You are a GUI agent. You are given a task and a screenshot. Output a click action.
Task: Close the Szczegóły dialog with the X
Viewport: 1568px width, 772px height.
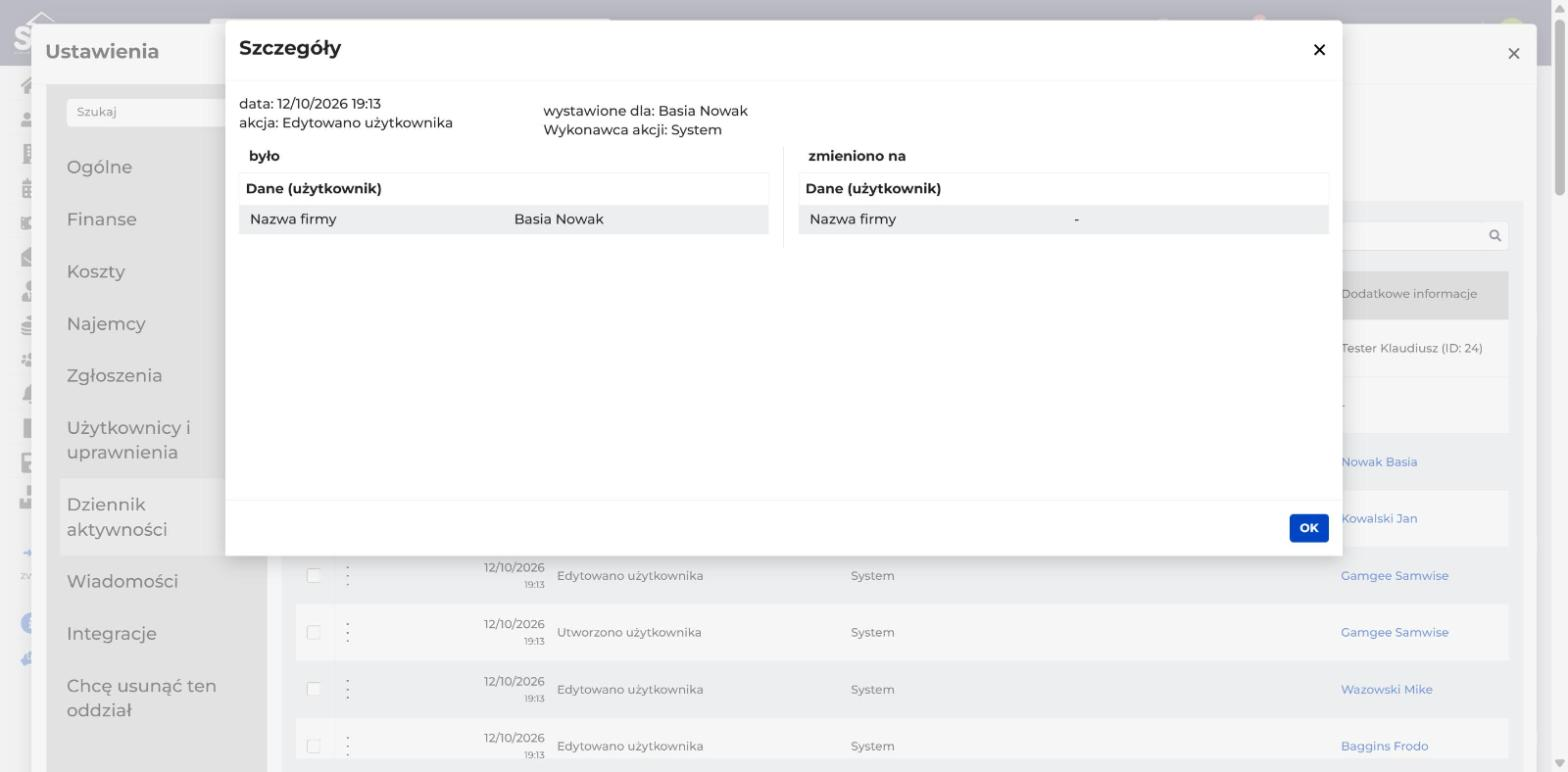point(1319,50)
